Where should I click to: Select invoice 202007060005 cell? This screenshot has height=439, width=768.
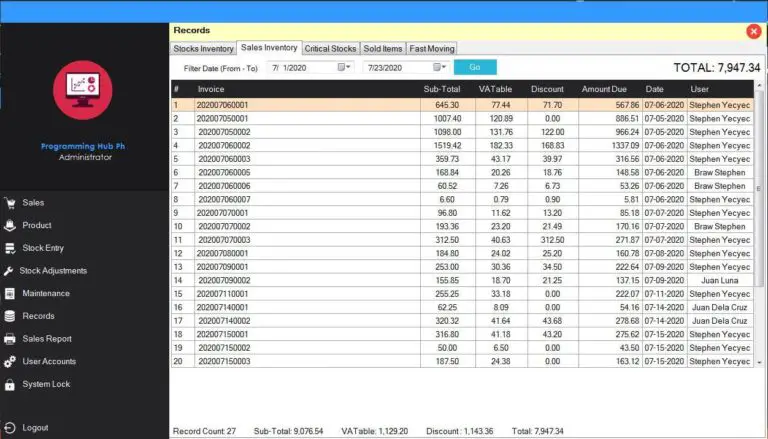[307, 172]
